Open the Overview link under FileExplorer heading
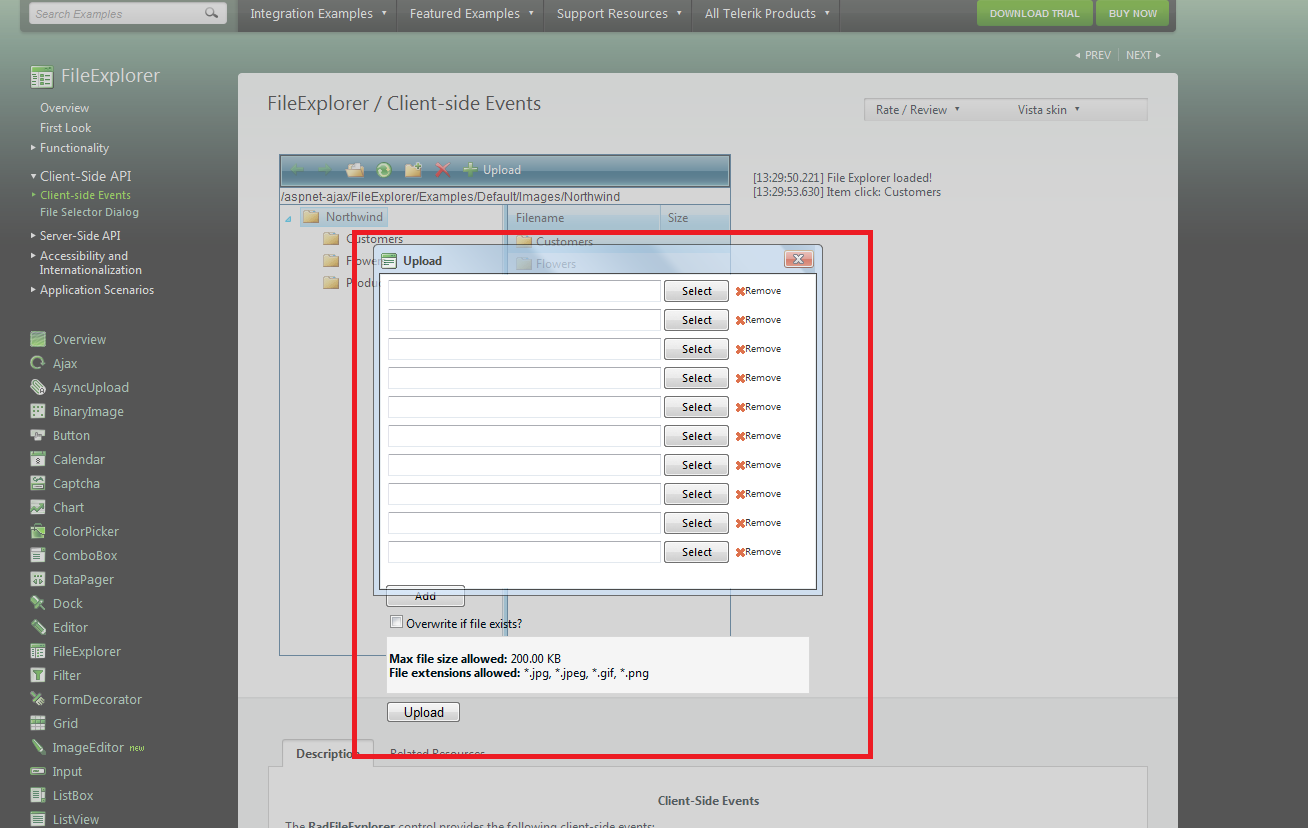Screen dimensions: 1308x828 [x=64, y=108]
